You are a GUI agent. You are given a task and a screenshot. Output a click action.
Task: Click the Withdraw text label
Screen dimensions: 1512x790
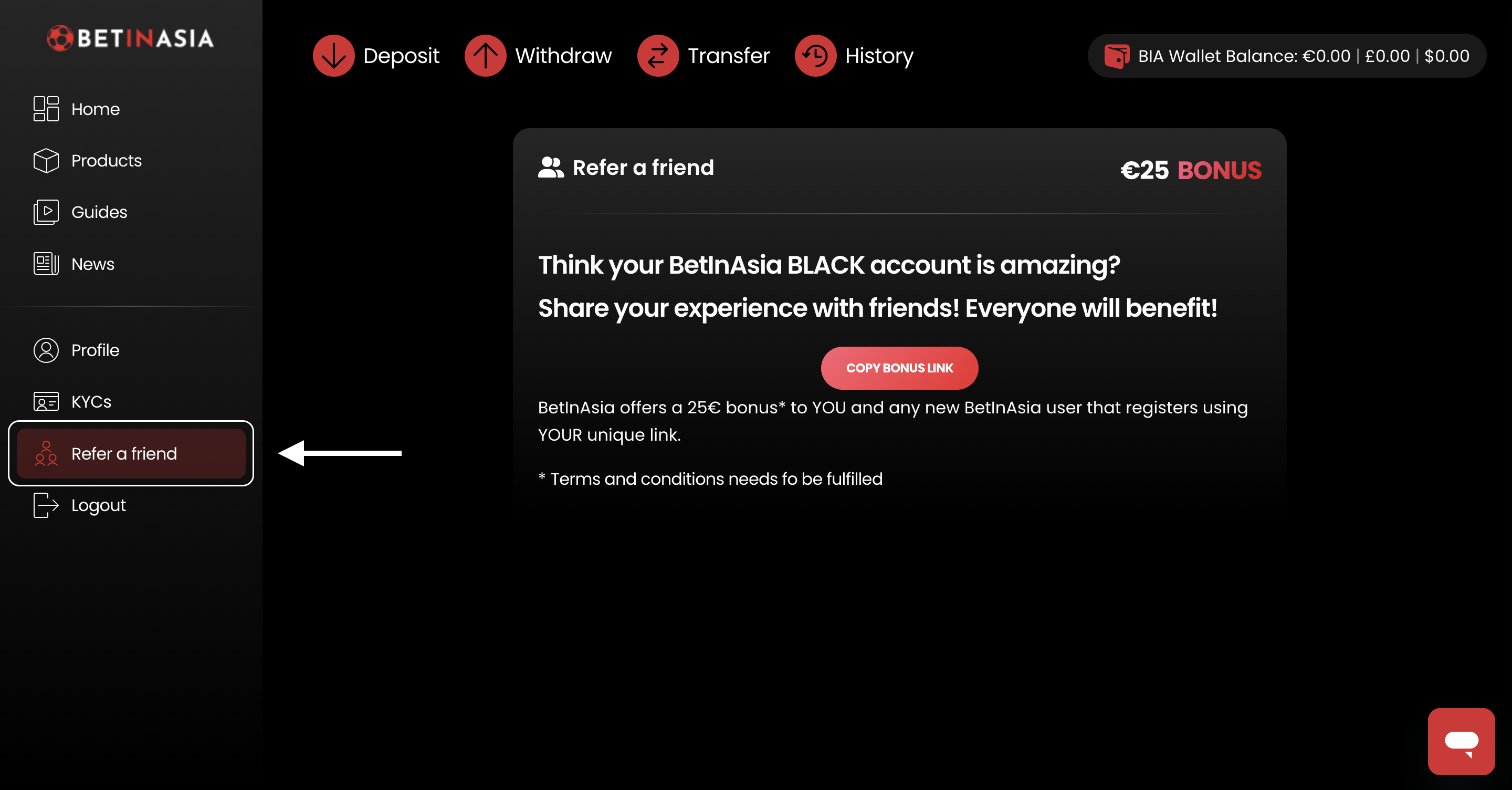(563, 56)
